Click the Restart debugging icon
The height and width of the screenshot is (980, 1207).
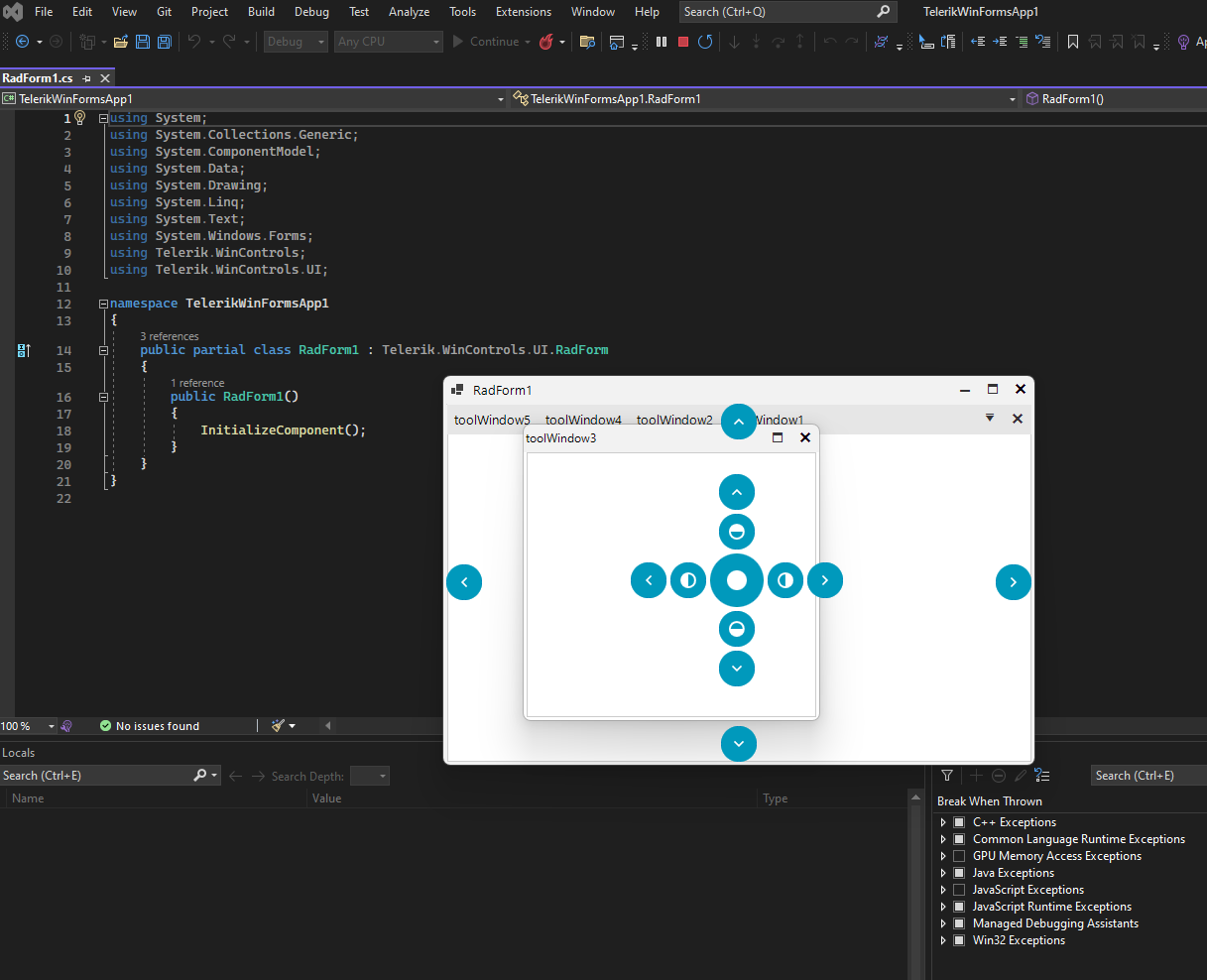point(705,42)
